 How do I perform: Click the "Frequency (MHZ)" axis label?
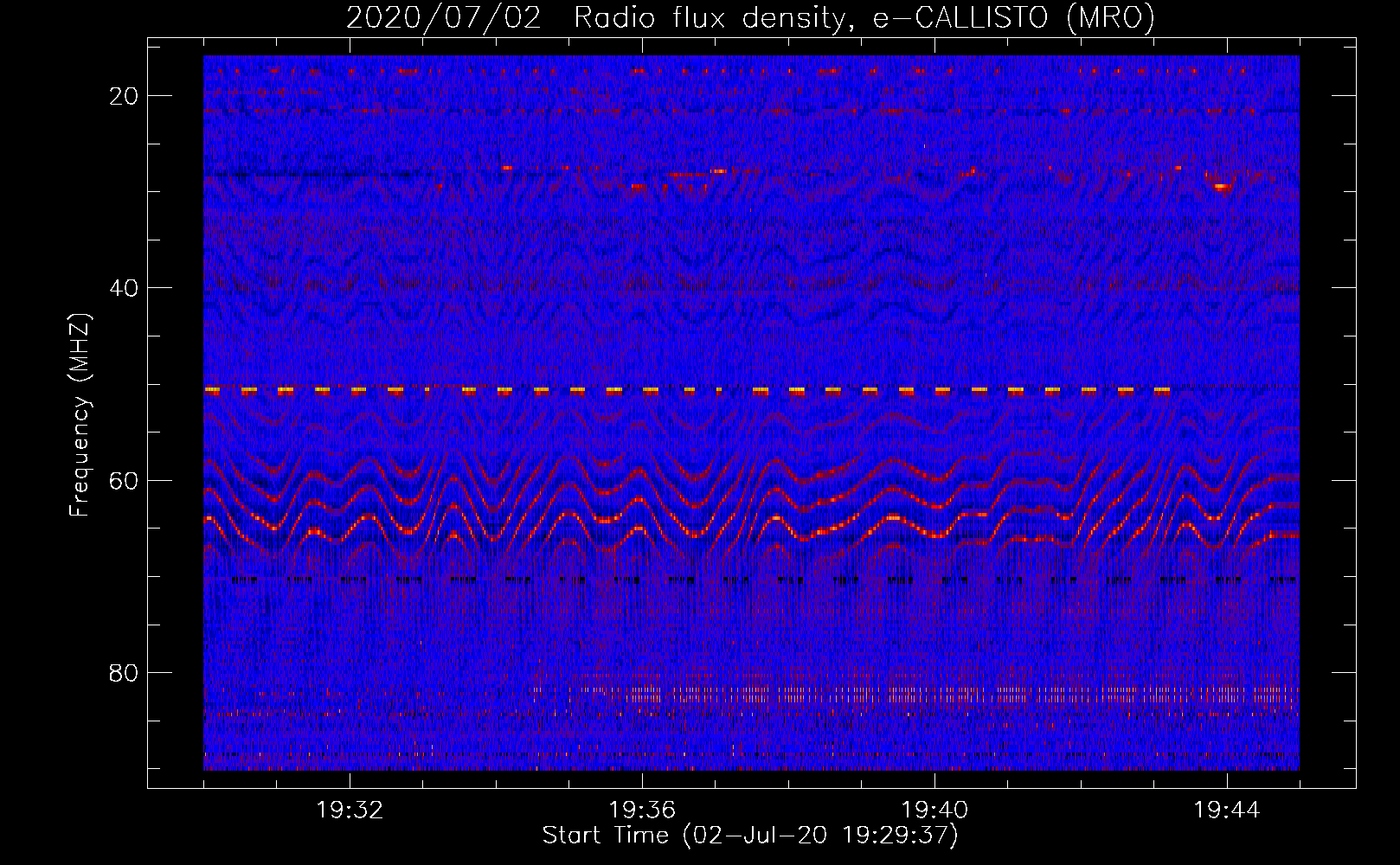(x=80, y=415)
